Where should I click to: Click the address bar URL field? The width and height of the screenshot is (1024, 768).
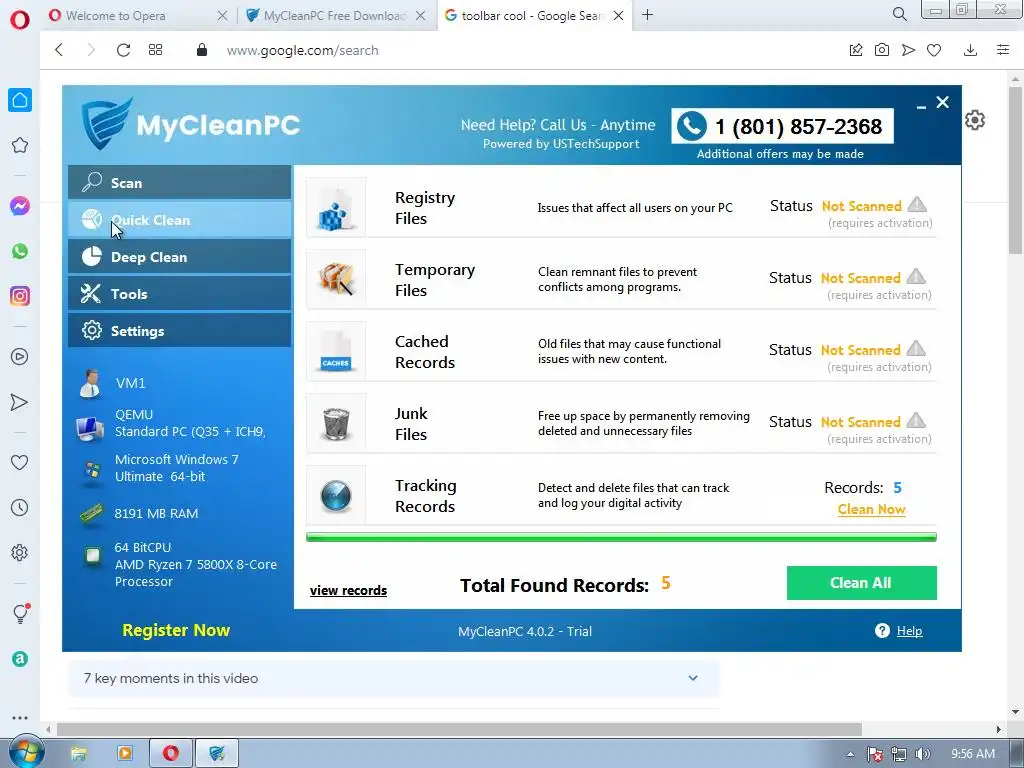tap(302, 50)
